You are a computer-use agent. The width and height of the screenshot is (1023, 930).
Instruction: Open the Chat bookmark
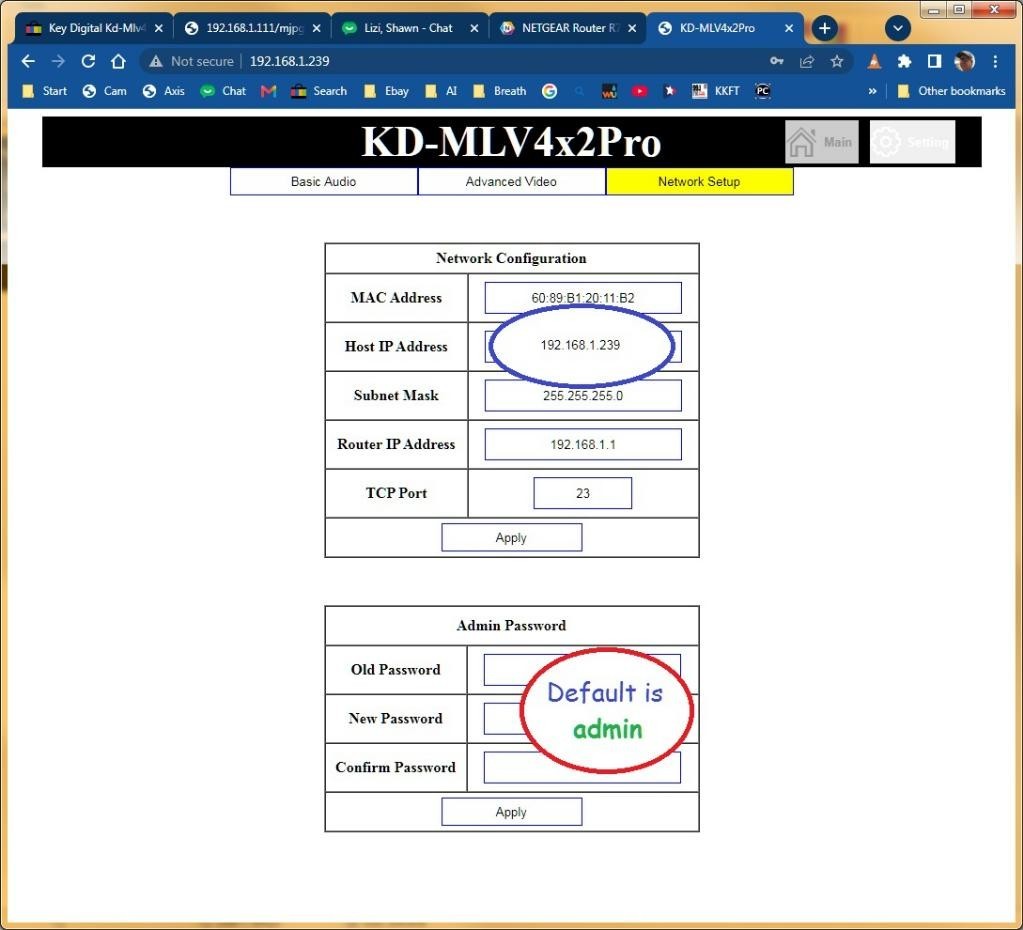tap(223, 91)
